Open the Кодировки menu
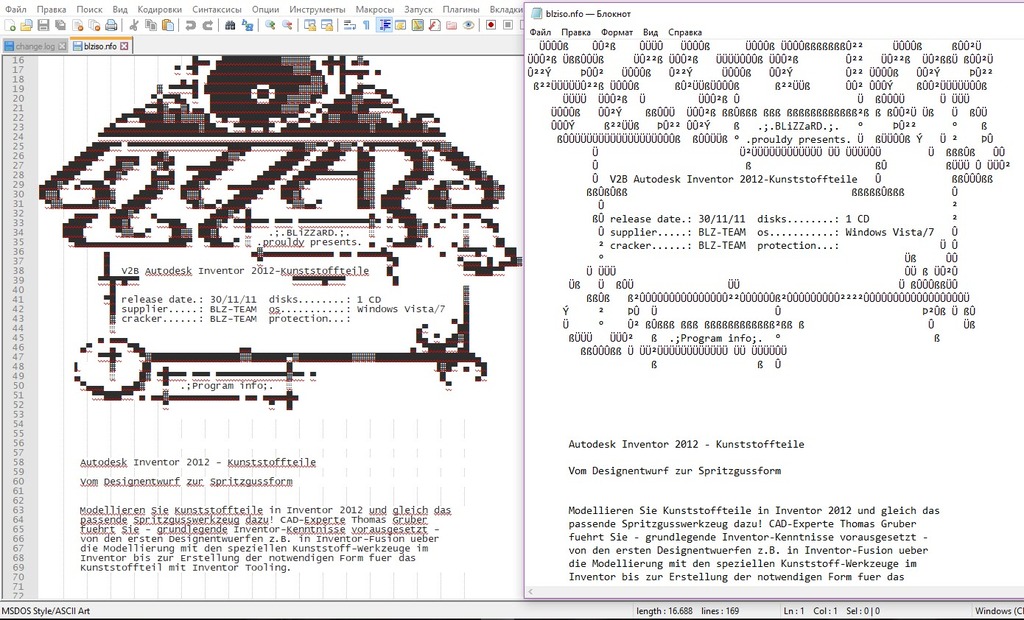Screen dimensions: 1024x620 [x=160, y=9]
